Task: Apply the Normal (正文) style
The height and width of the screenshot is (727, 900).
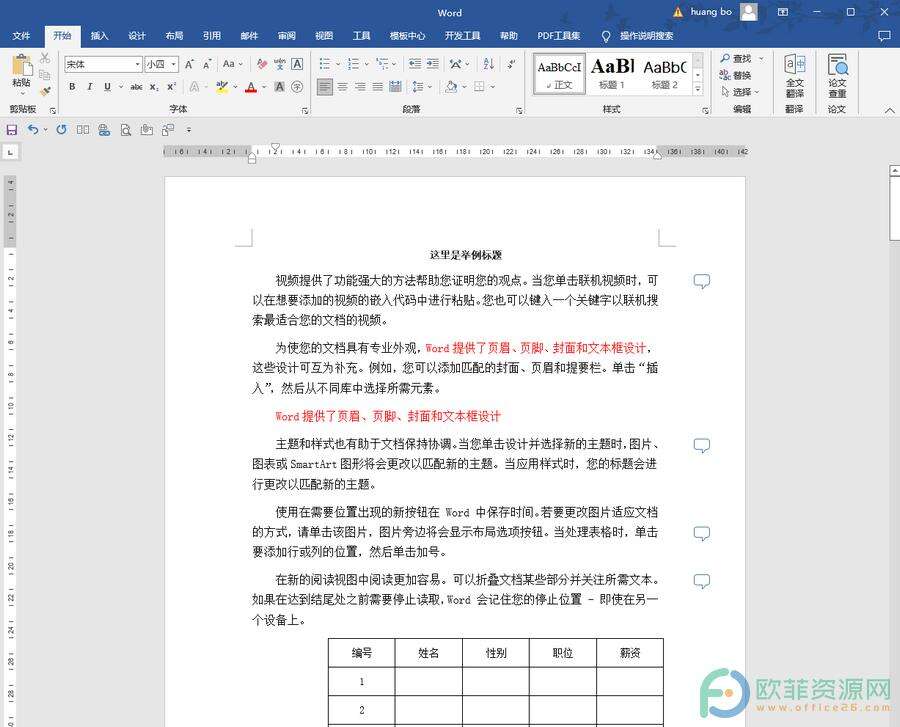Action: pos(559,73)
